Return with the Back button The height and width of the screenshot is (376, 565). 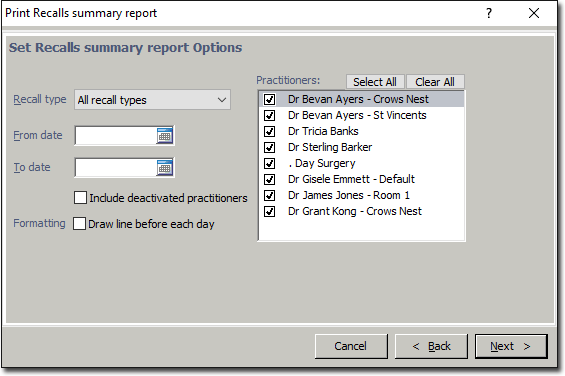[x=431, y=346]
